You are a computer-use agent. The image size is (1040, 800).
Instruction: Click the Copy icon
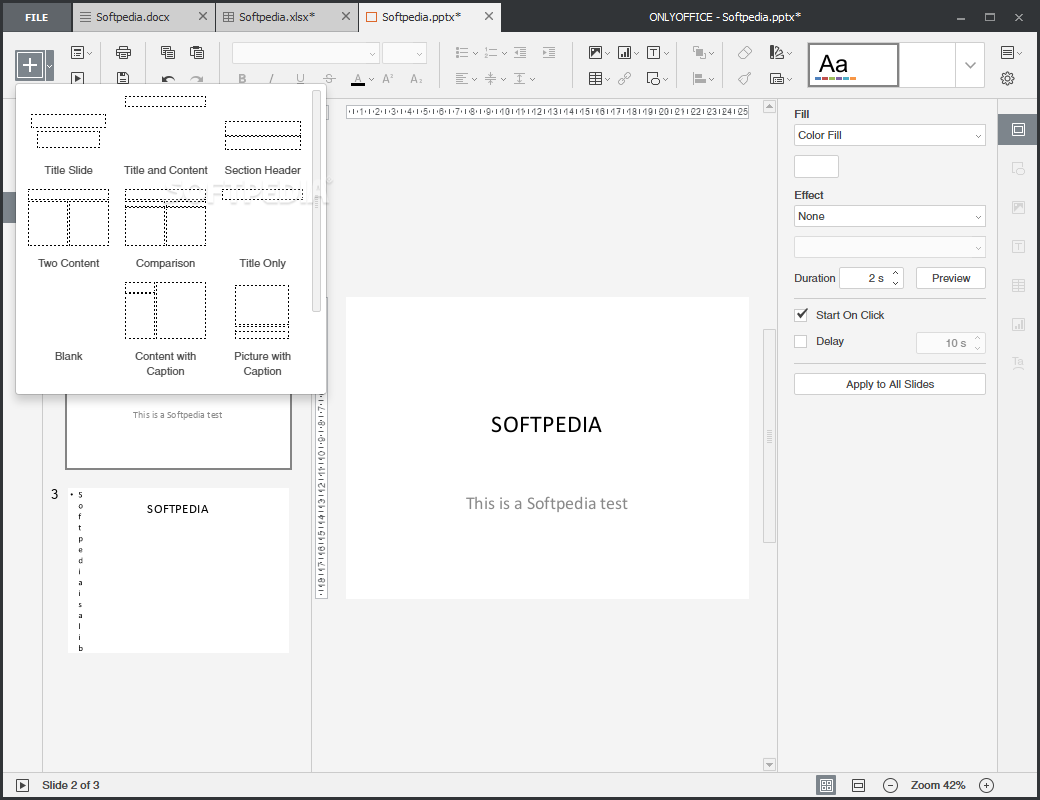[168, 52]
